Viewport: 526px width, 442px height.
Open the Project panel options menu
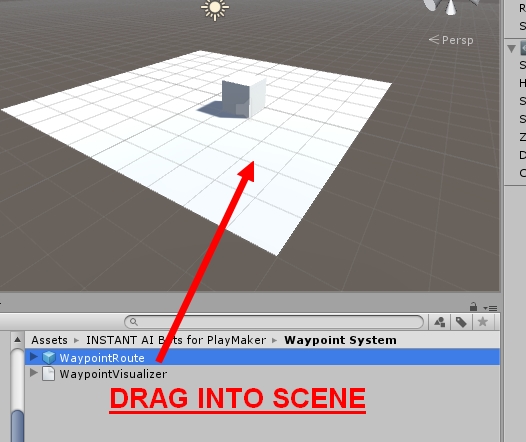click(x=490, y=308)
